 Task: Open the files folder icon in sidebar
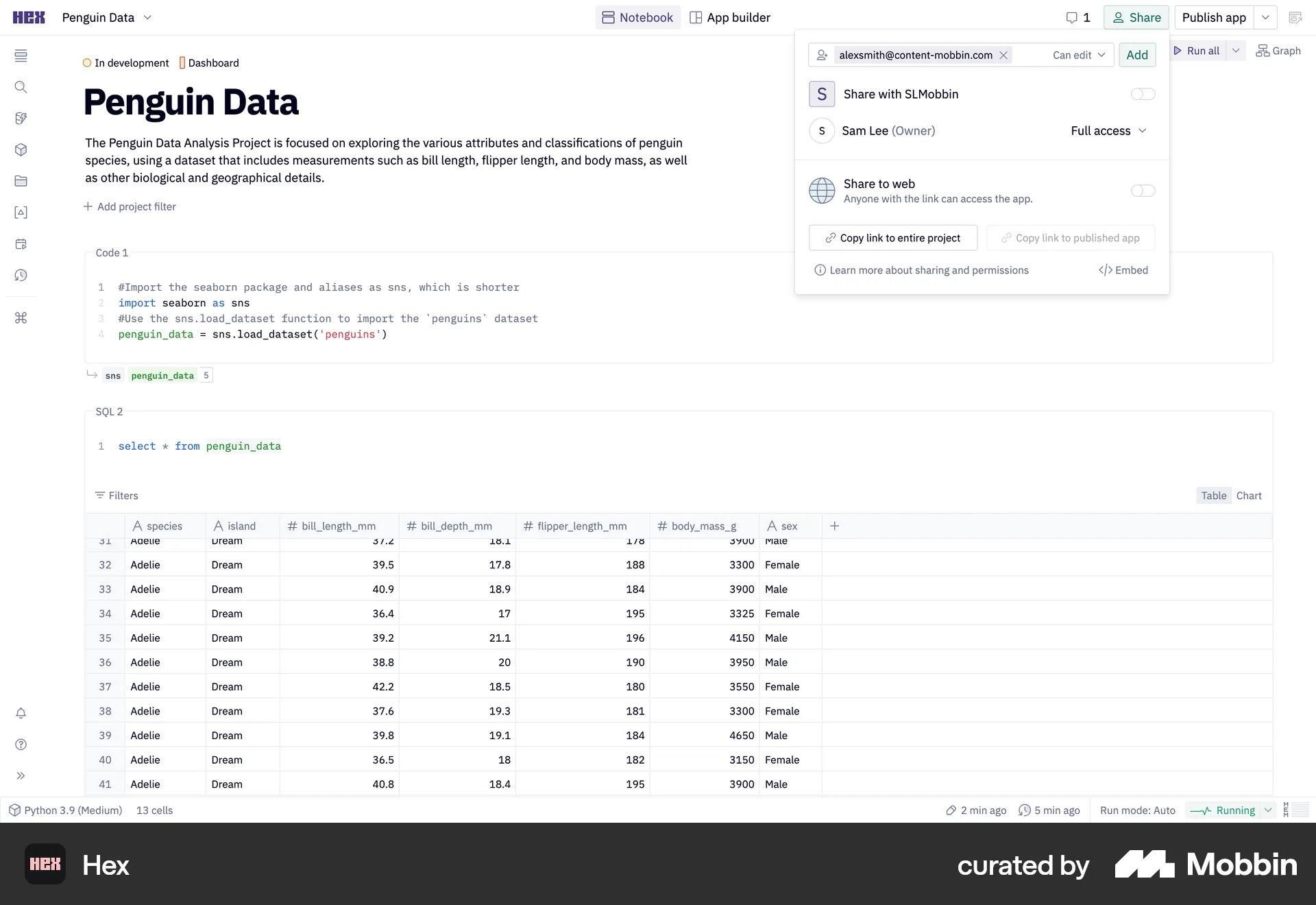21,181
